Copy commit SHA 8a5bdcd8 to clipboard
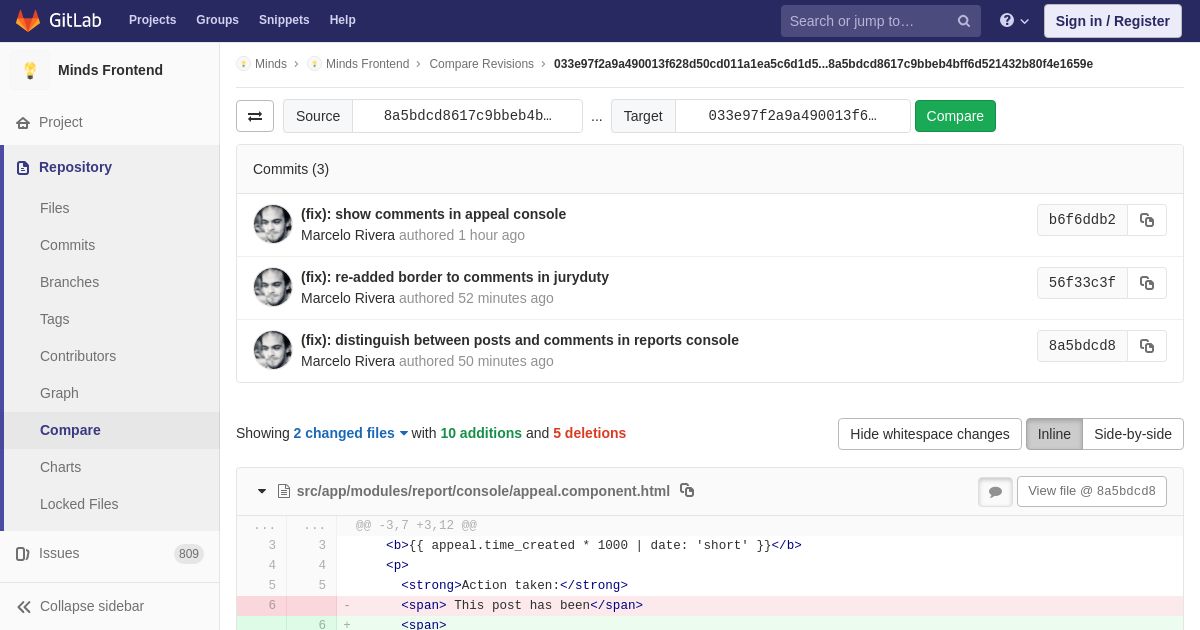 click(x=1147, y=346)
